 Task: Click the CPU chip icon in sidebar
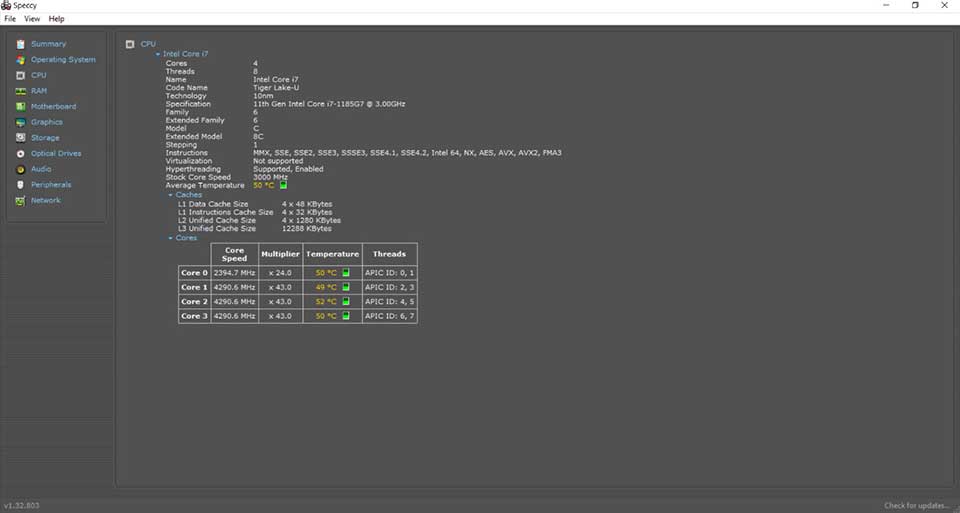[20, 75]
